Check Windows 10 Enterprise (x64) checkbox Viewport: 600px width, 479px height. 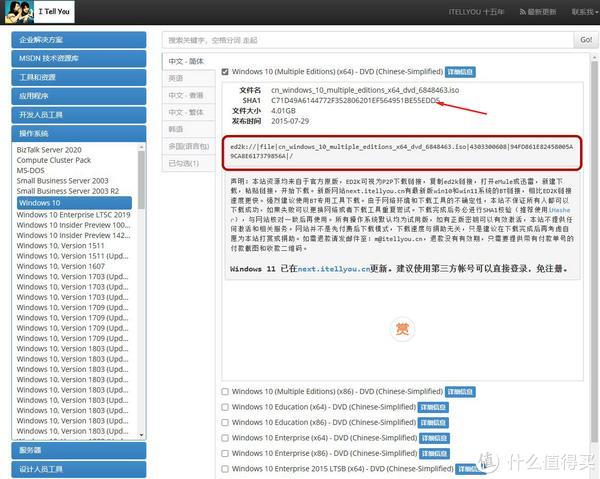225,437
